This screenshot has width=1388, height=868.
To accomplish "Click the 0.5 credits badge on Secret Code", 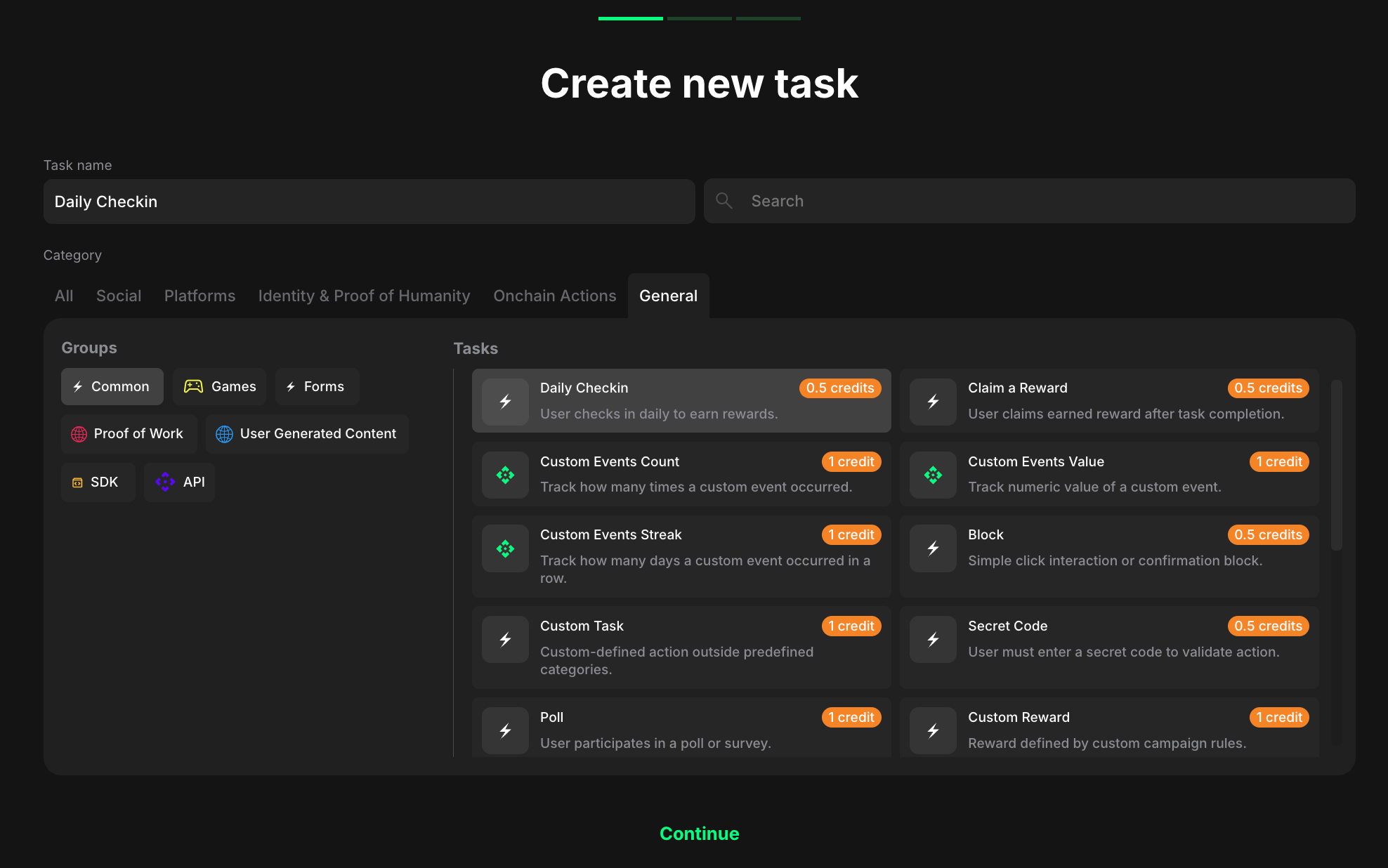I will 1268,626.
